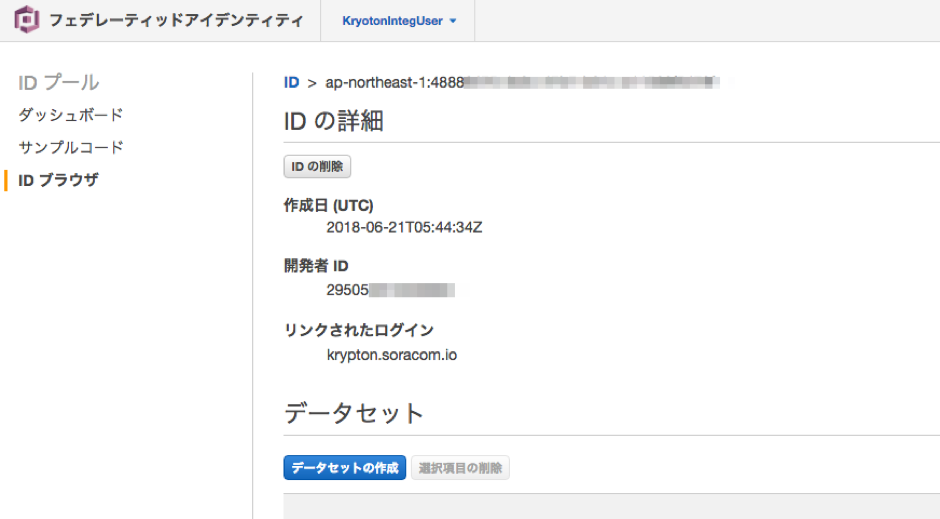Click the リンクされたログイン label
Image resolution: width=940 pixels, height=519 pixels.
pos(359,330)
